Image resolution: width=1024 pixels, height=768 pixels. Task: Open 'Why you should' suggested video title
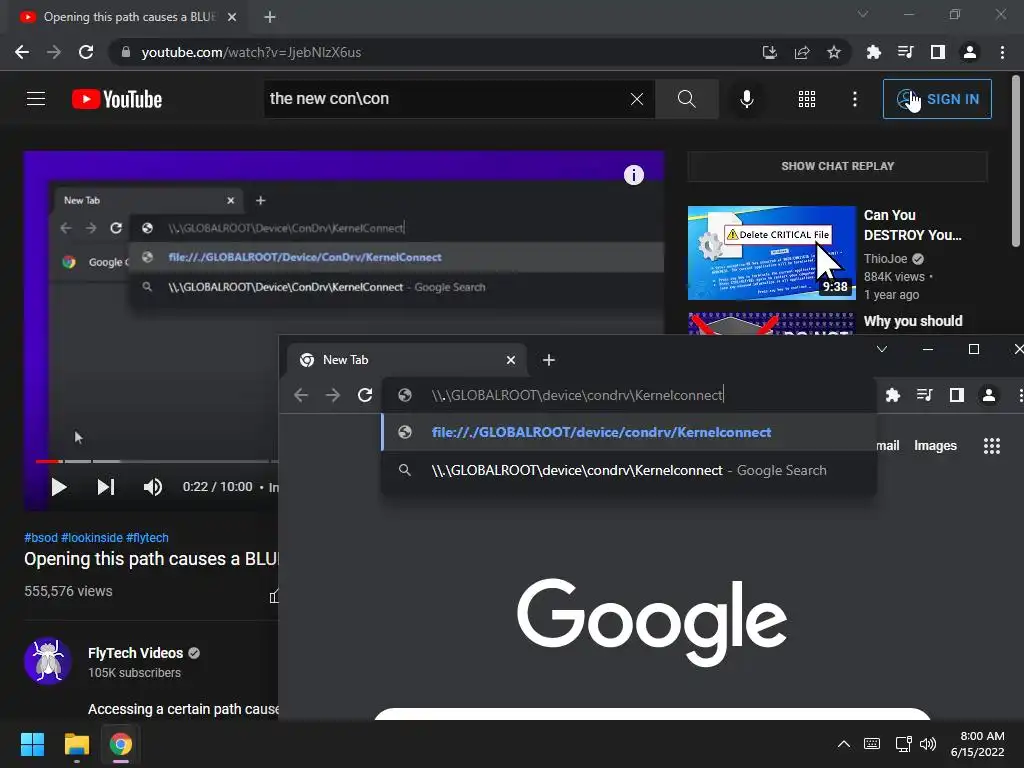913,321
